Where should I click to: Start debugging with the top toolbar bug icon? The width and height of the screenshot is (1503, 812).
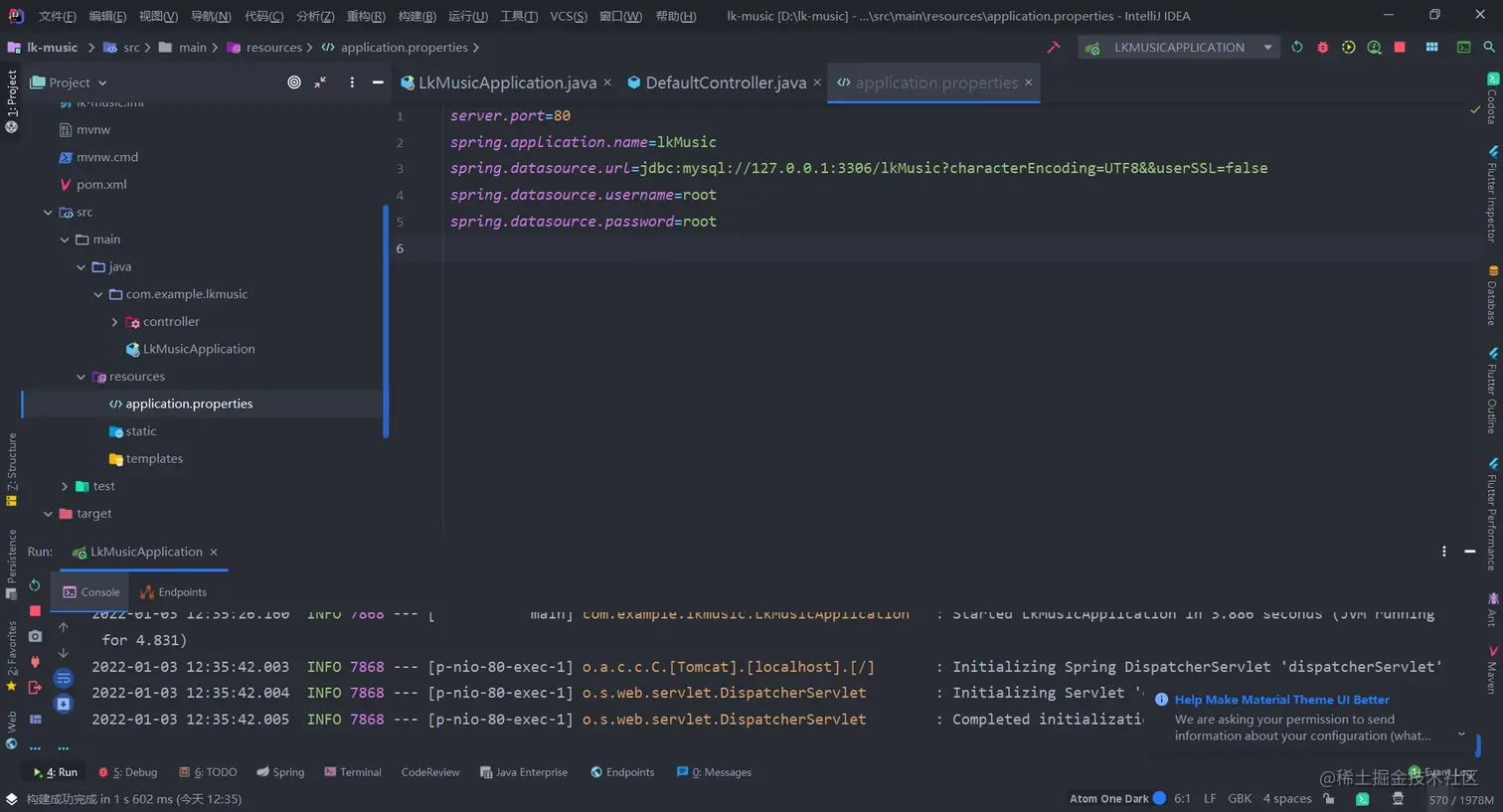[1322, 47]
